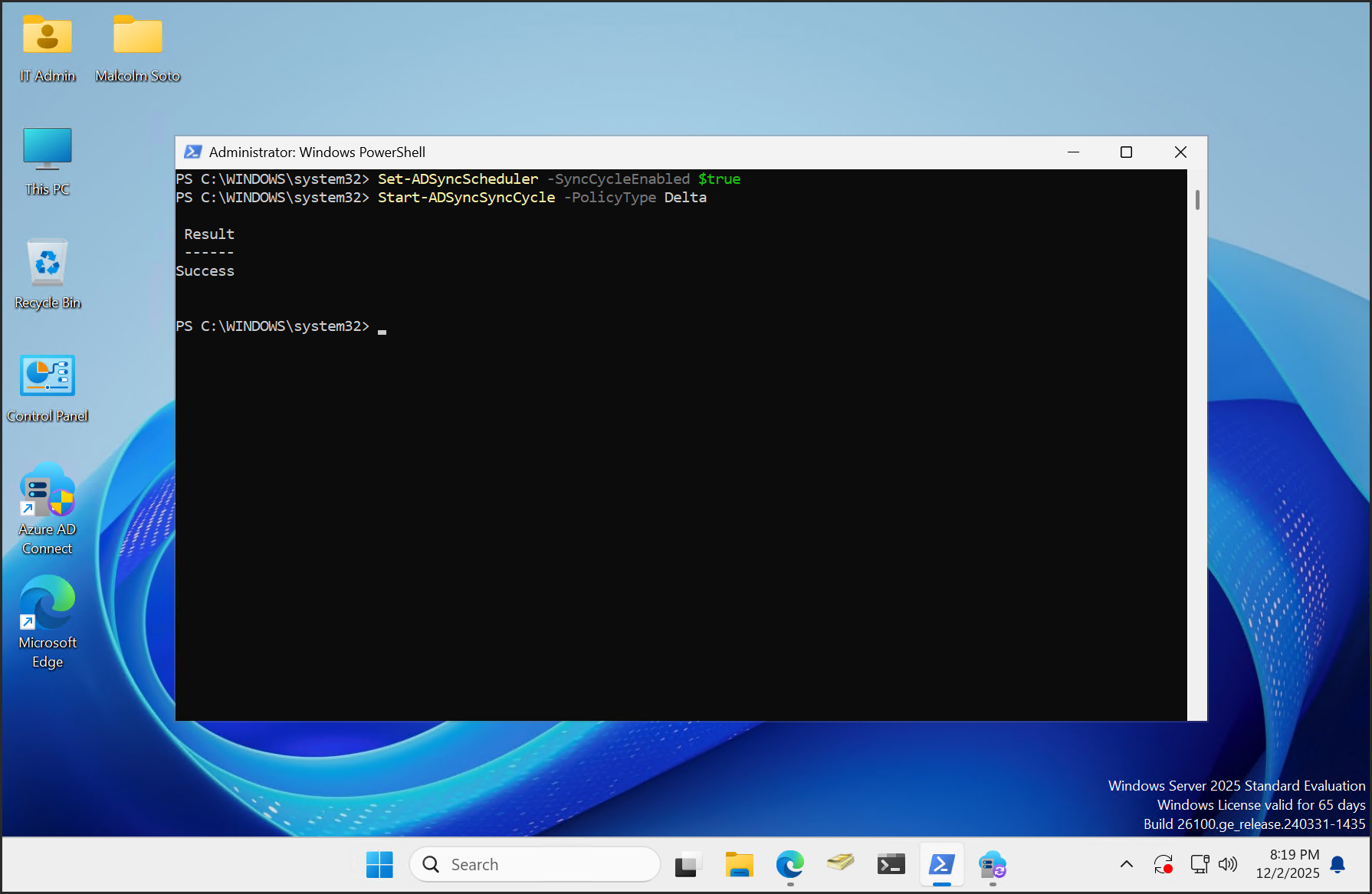Open the IT Admin desktop folder
This screenshot has height=894, width=1372.
click(48, 37)
